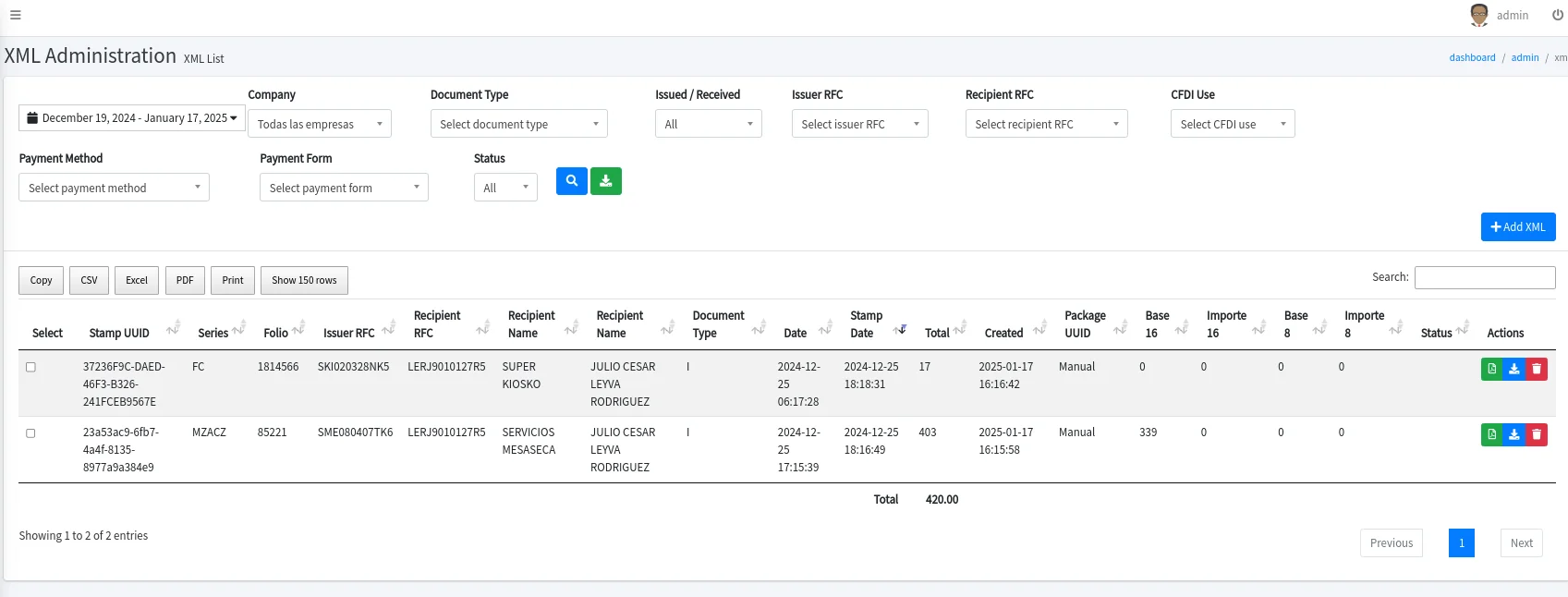Check the box for folio 1814566
This screenshot has height=597, width=1568.
click(x=30, y=367)
